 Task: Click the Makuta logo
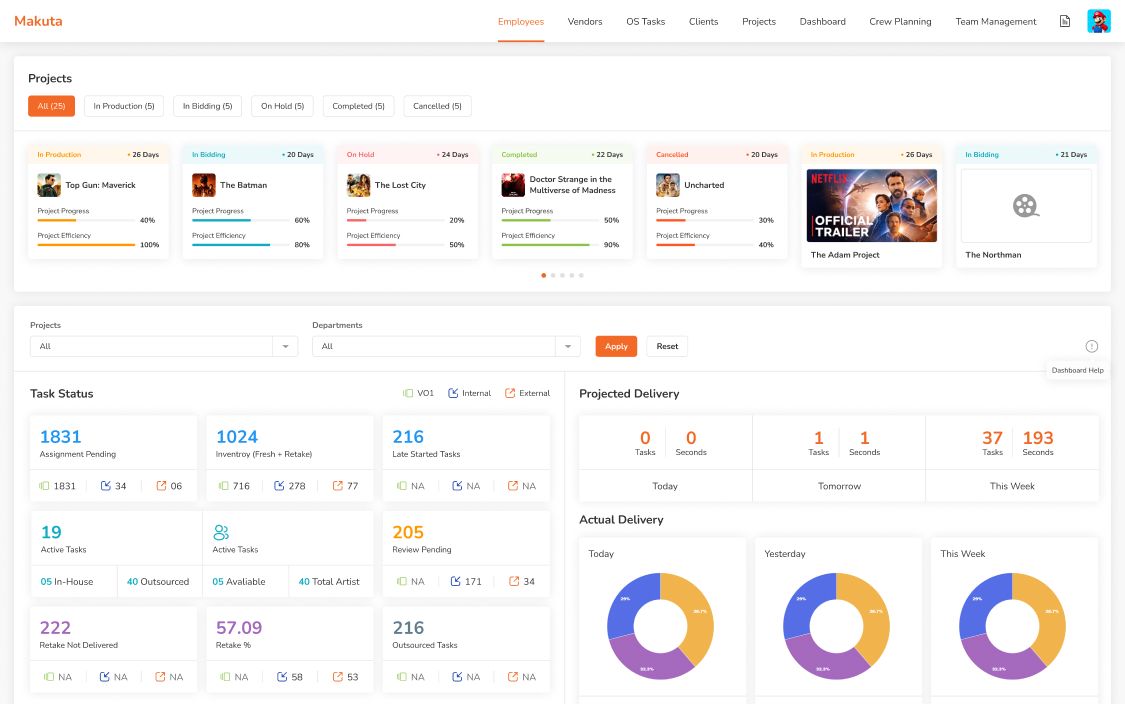click(x=38, y=22)
